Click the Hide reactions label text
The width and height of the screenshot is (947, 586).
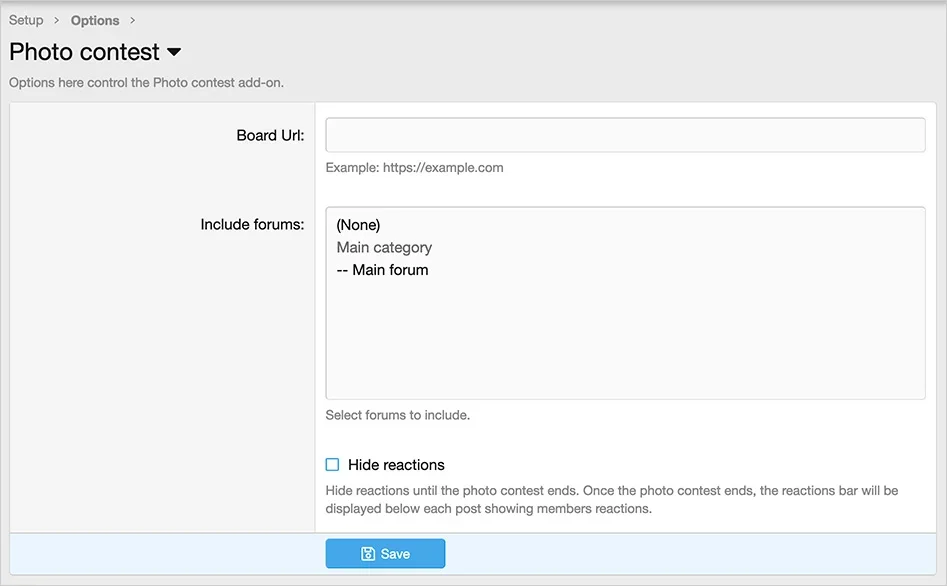point(396,465)
